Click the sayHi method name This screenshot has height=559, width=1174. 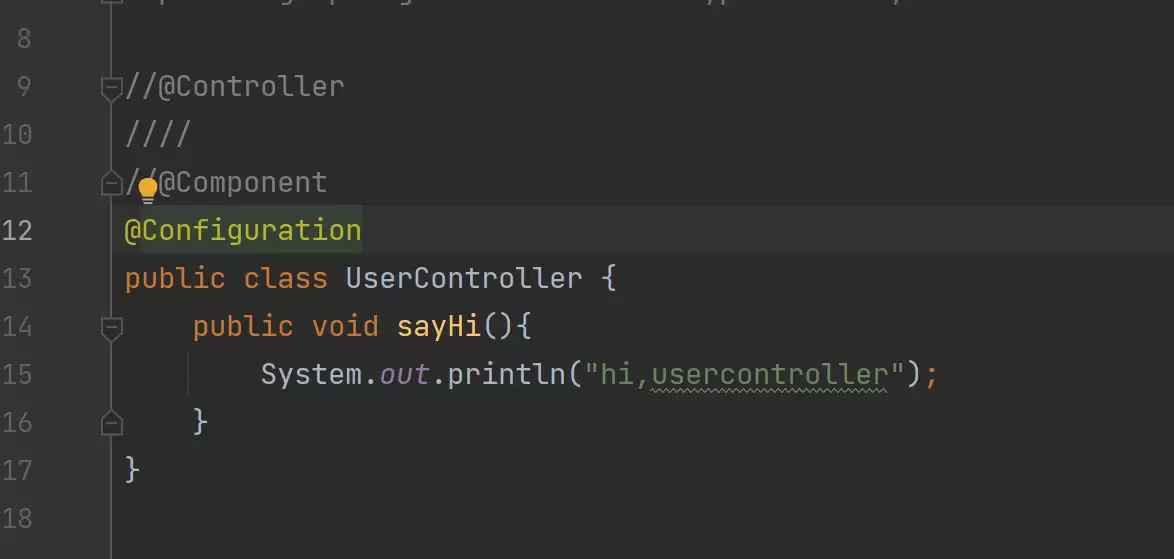point(439,326)
